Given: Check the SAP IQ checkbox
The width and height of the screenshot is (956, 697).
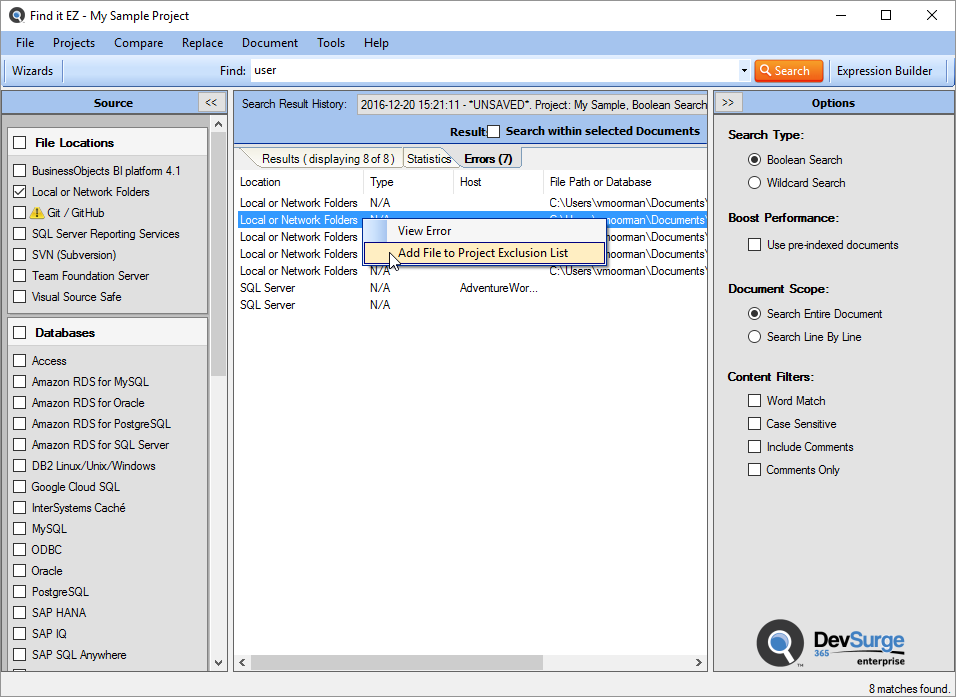Looking at the screenshot, I should click(20, 634).
